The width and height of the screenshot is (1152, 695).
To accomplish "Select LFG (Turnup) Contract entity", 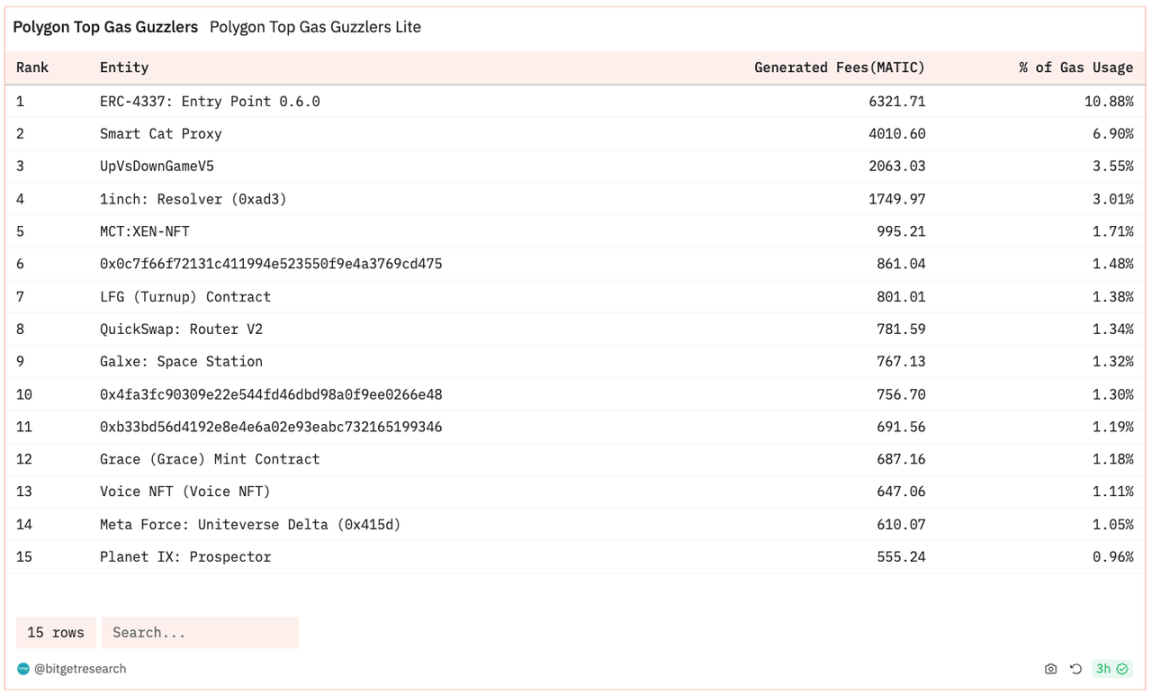I will coord(185,297).
